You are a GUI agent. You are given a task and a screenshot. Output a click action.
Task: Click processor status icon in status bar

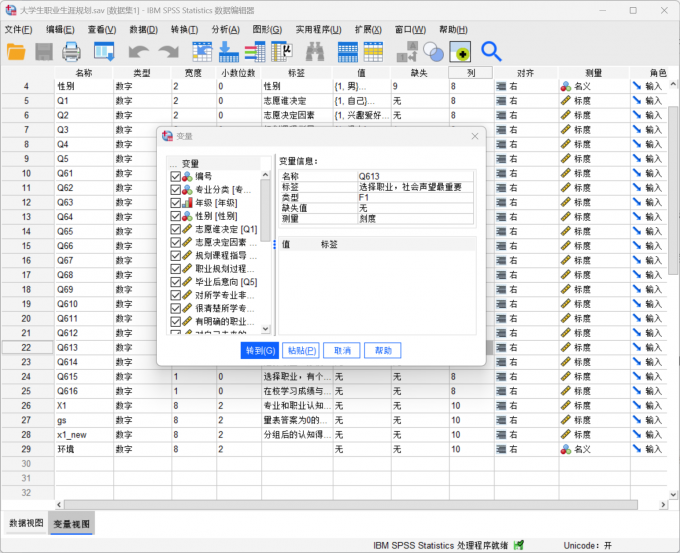pyautogui.click(x=518, y=545)
